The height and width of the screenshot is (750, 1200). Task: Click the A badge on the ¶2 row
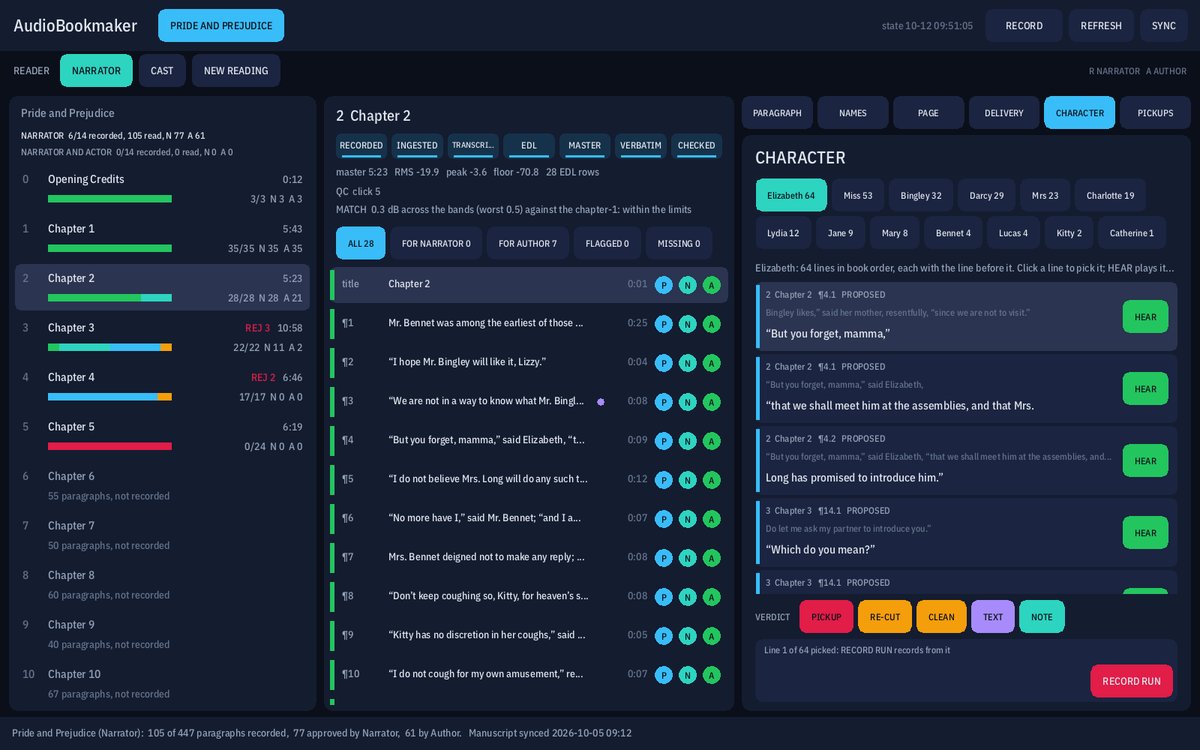tap(711, 363)
